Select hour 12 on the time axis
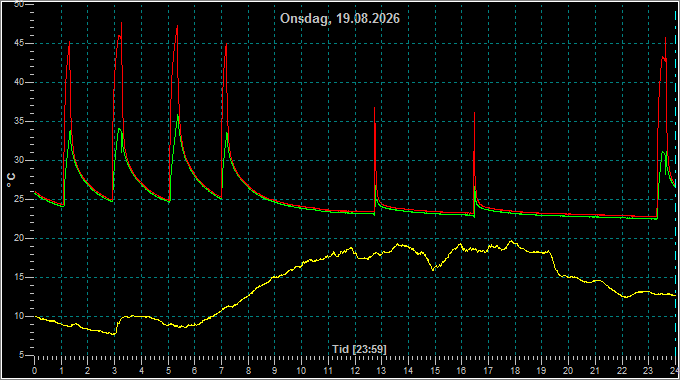The height and width of the screenshot is (380, 680). (355, 371)
